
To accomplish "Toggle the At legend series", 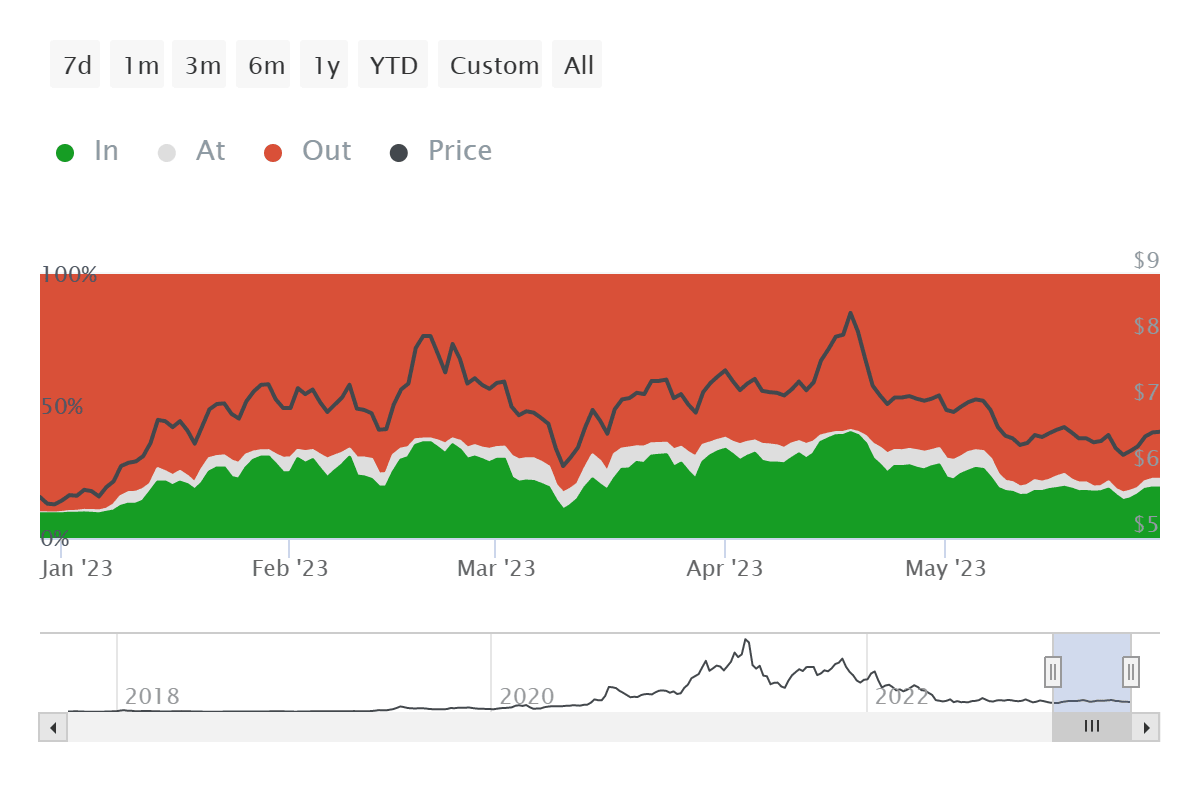I will pos(193,150).
